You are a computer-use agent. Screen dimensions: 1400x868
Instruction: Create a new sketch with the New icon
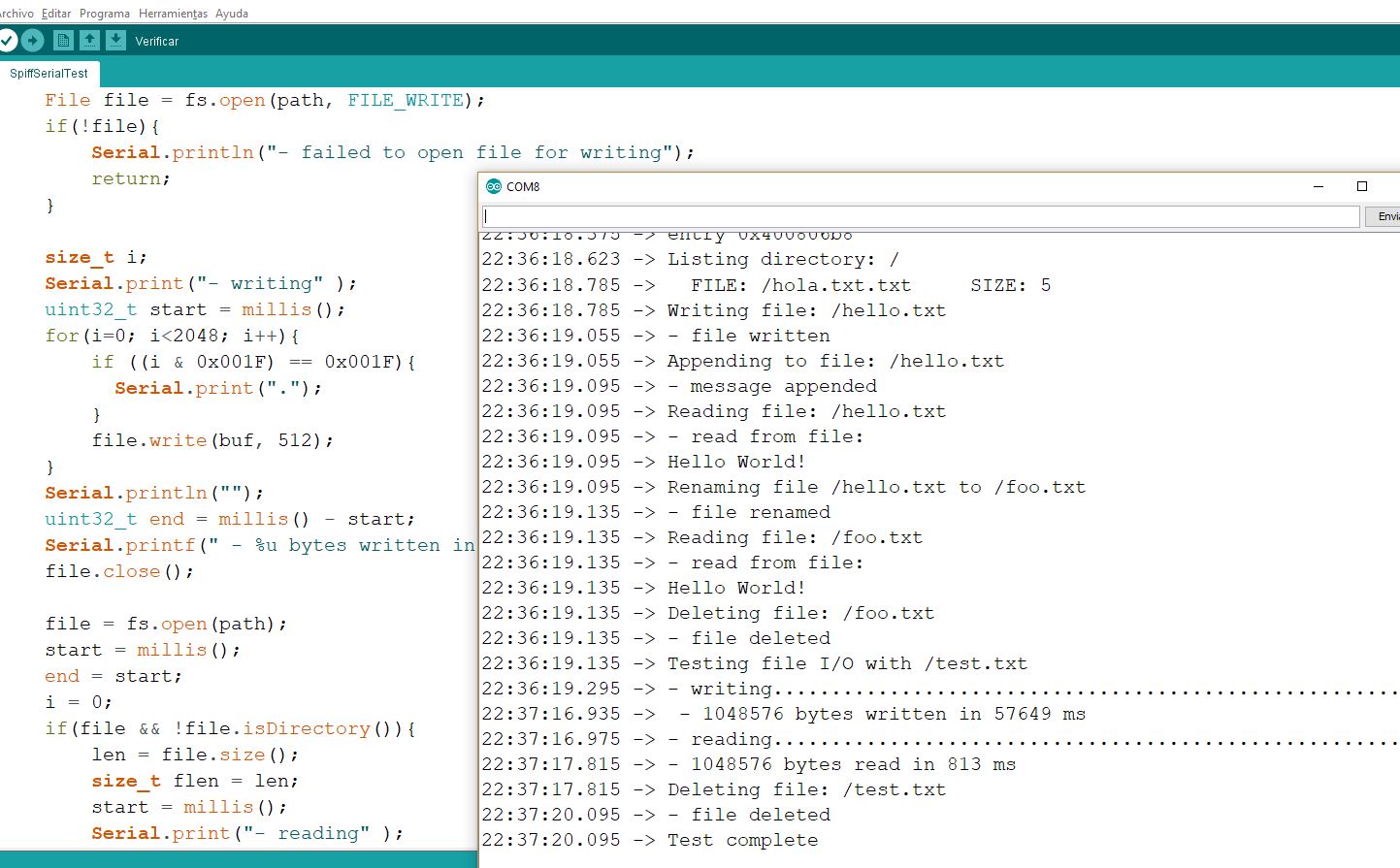[63, 40]
